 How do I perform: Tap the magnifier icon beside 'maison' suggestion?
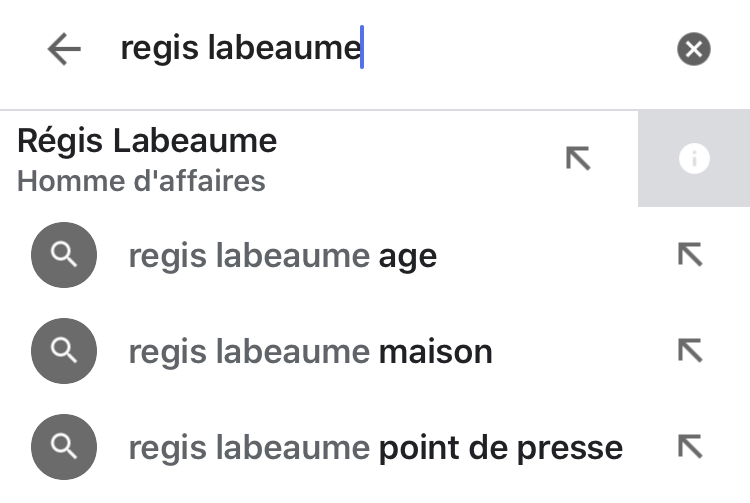pyautogui.click(x=64, y=351)
